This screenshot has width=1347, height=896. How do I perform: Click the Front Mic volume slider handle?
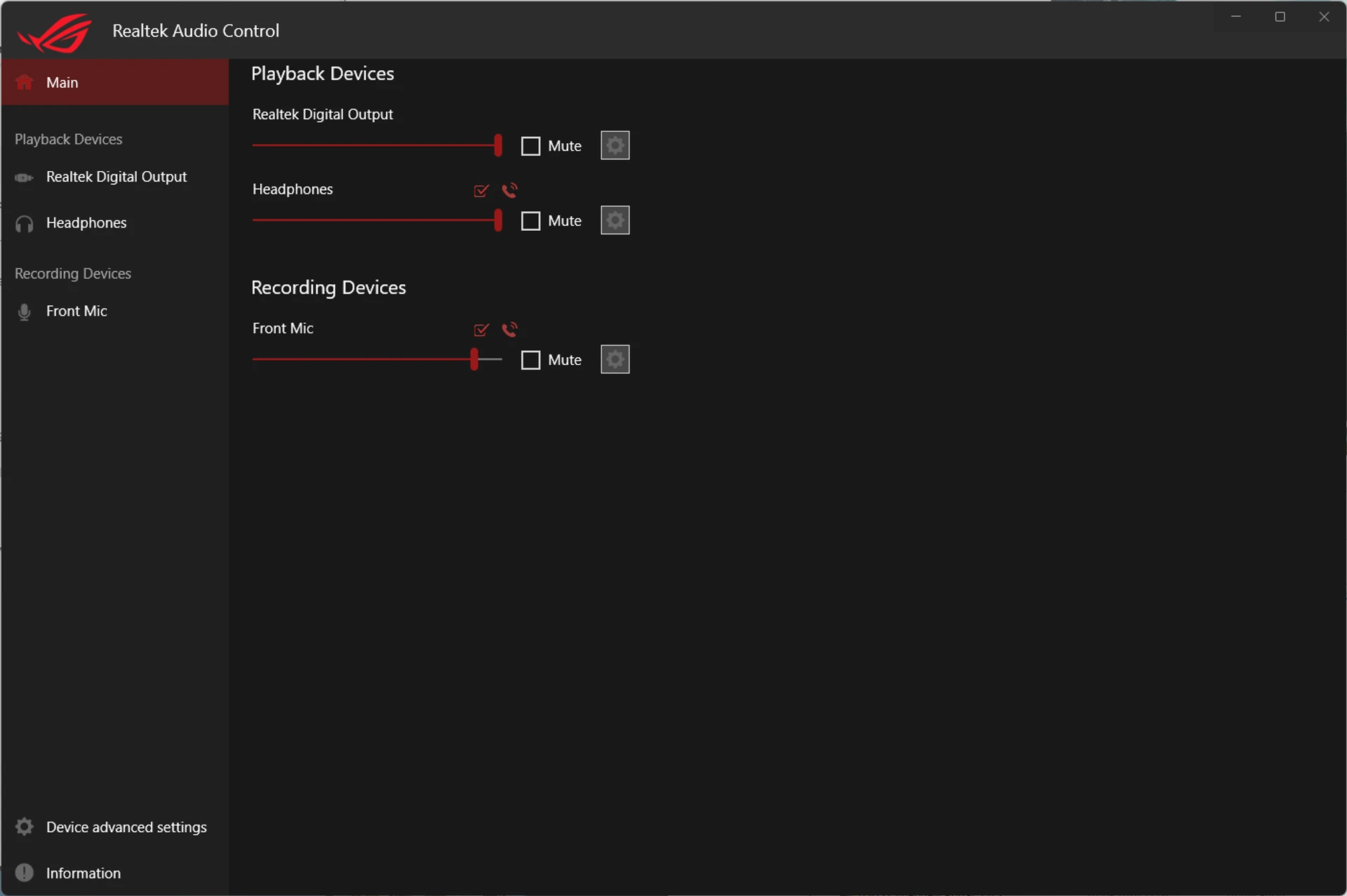474,359
